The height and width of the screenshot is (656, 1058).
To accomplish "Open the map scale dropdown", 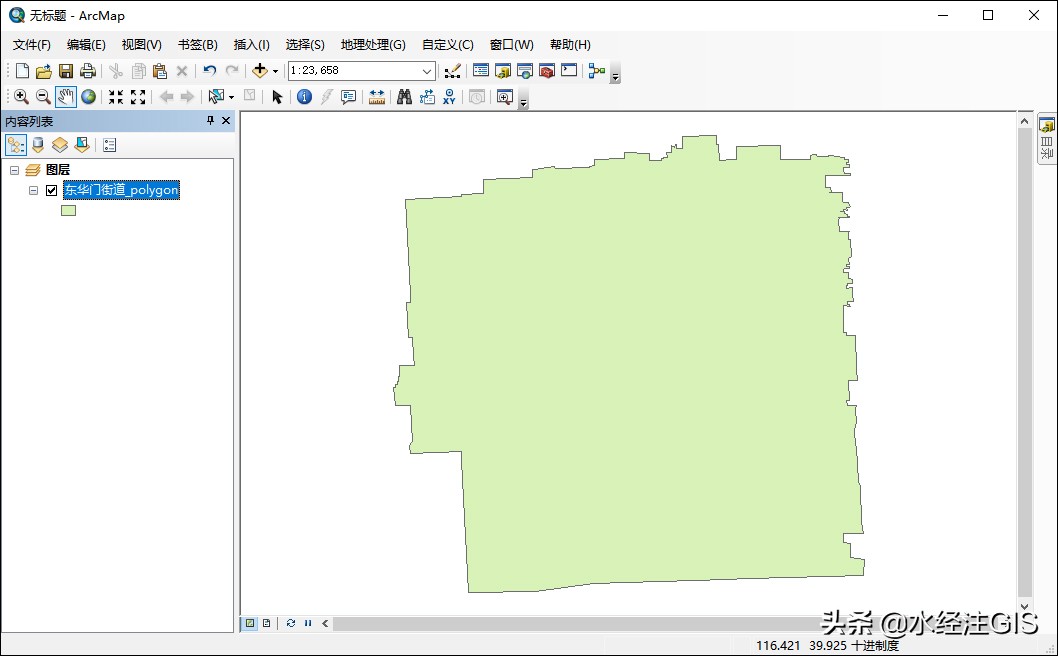I will click(x=426, y=71).
